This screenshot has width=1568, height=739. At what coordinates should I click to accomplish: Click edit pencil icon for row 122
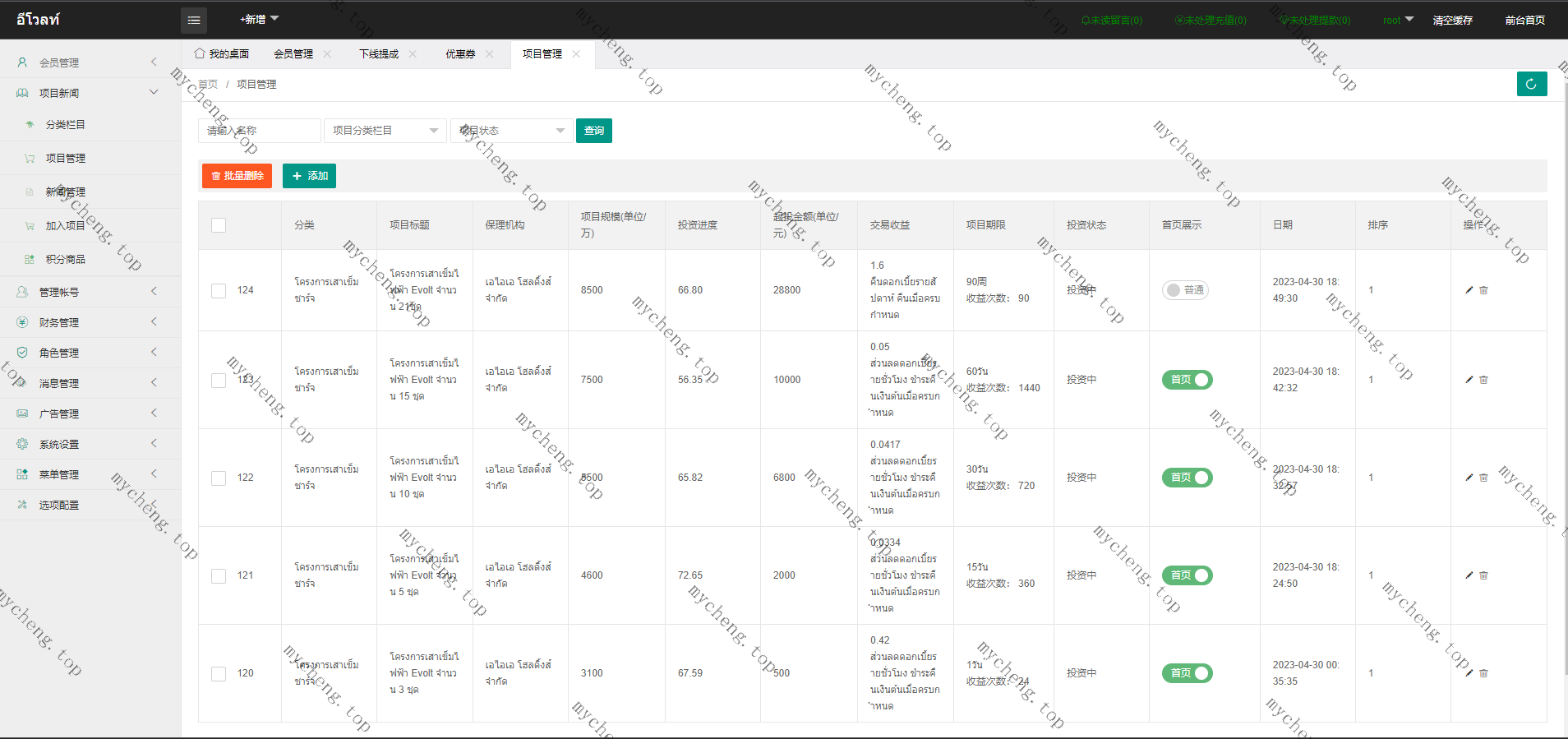tap(1469, 478)
